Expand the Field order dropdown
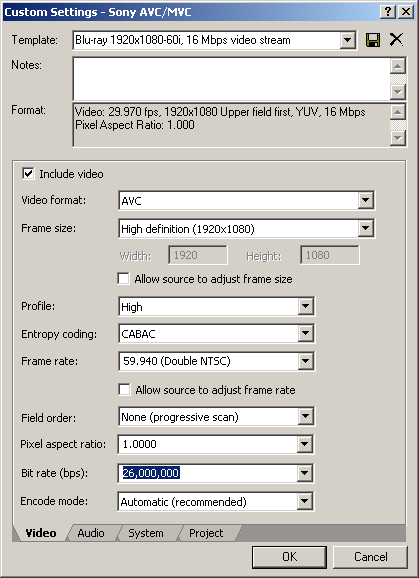419x578 pixels. (x=305, y=417)
